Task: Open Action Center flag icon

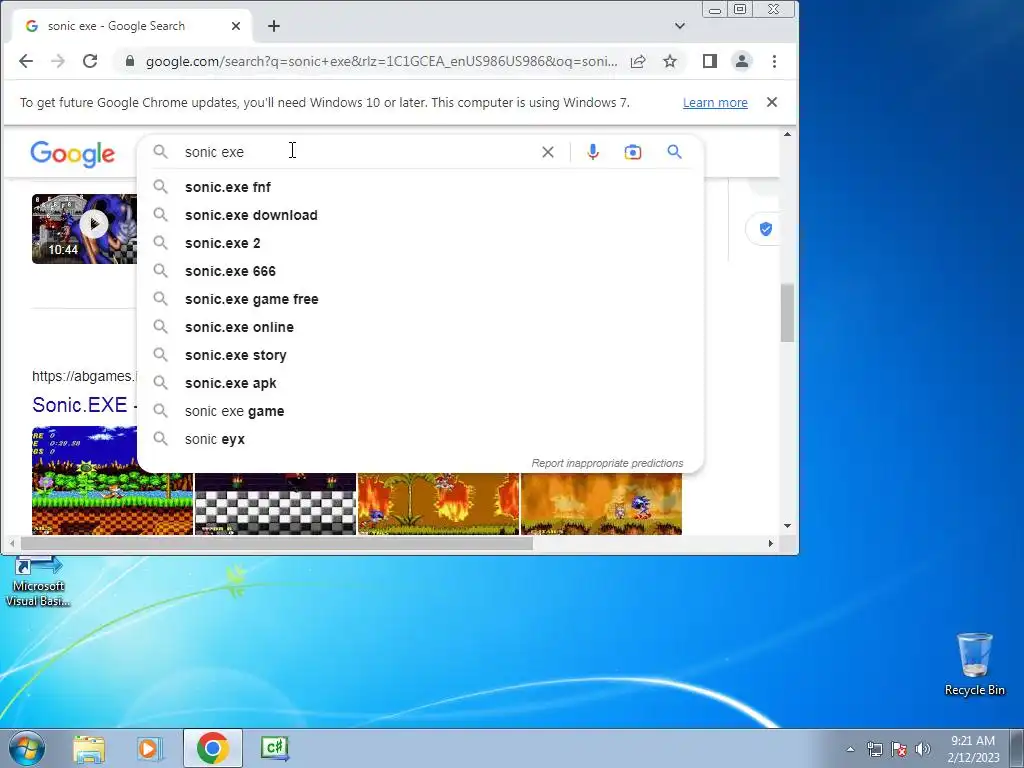Action: coord(899,749)
